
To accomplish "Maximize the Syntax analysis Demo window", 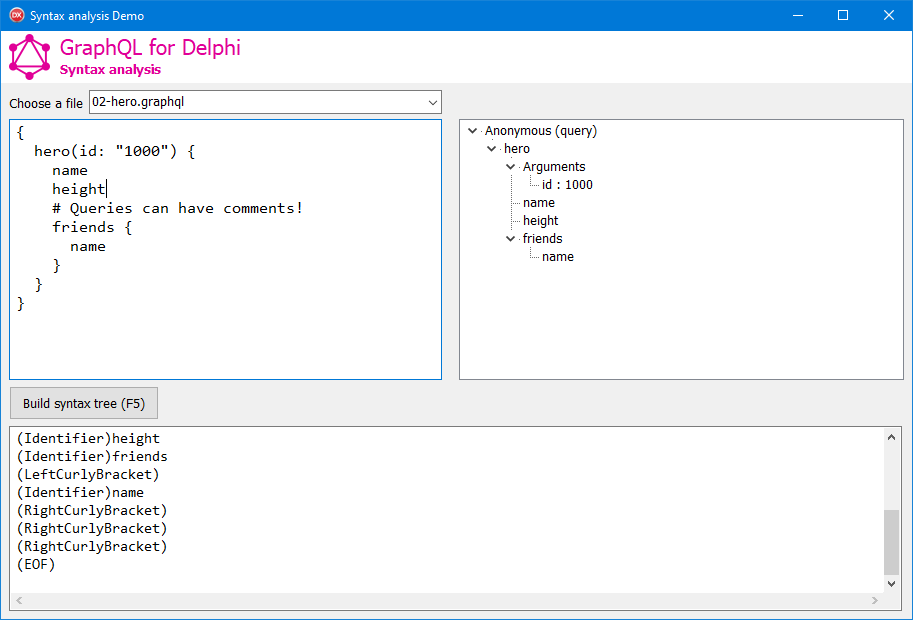I will [x=843, y=15].
